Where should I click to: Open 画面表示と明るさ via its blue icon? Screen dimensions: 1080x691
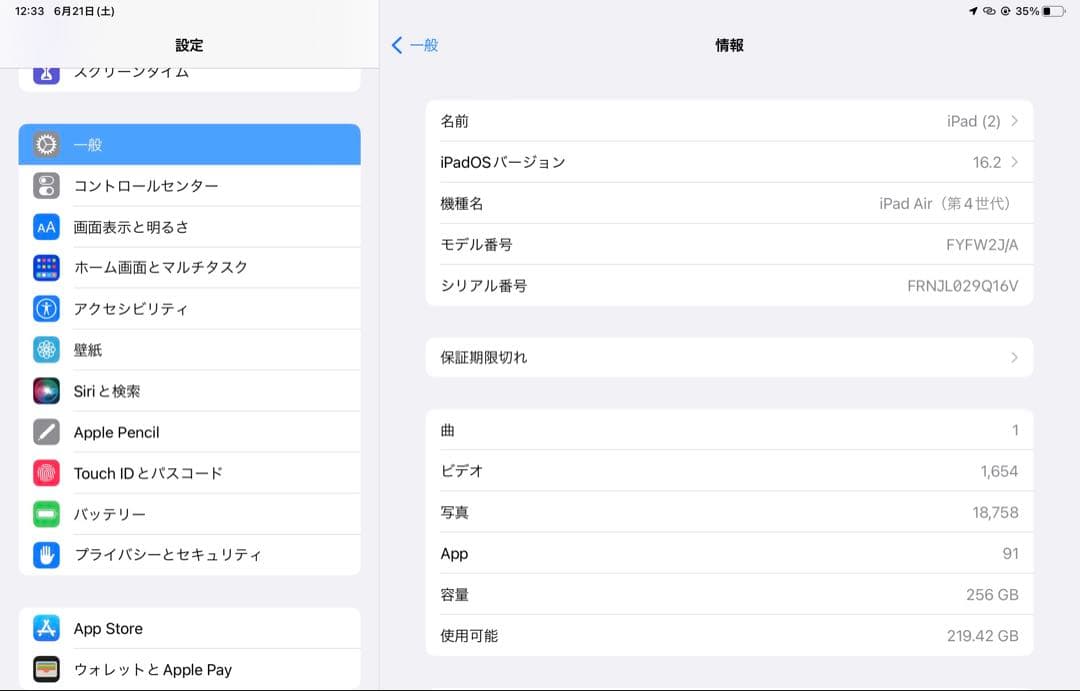(45, 226)
